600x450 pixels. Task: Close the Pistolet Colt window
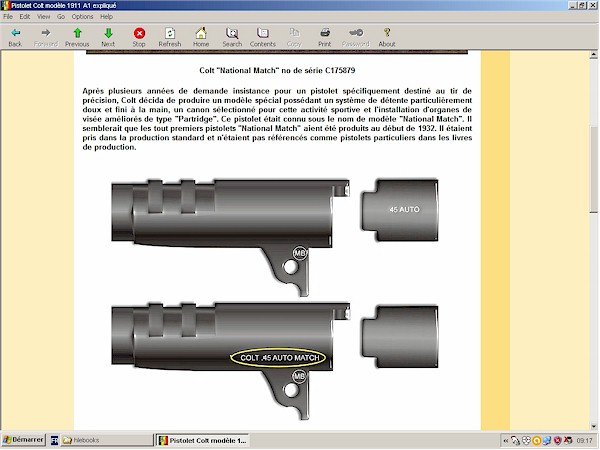[x=592, y=5]
